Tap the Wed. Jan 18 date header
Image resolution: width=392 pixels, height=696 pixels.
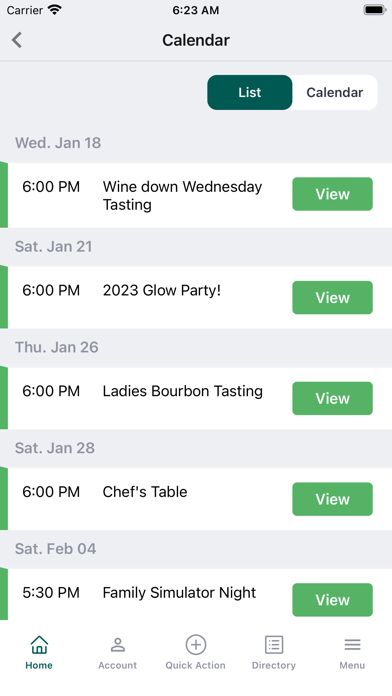(x=58, y=143)
